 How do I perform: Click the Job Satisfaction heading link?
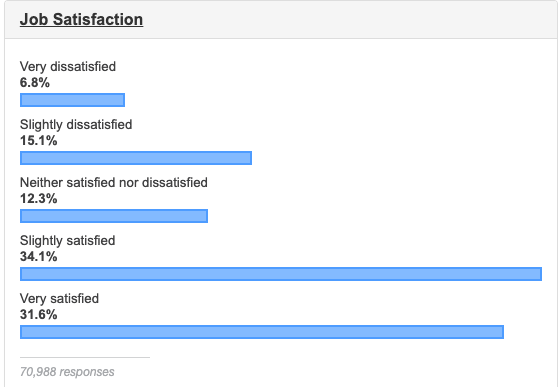coord(81,19)
